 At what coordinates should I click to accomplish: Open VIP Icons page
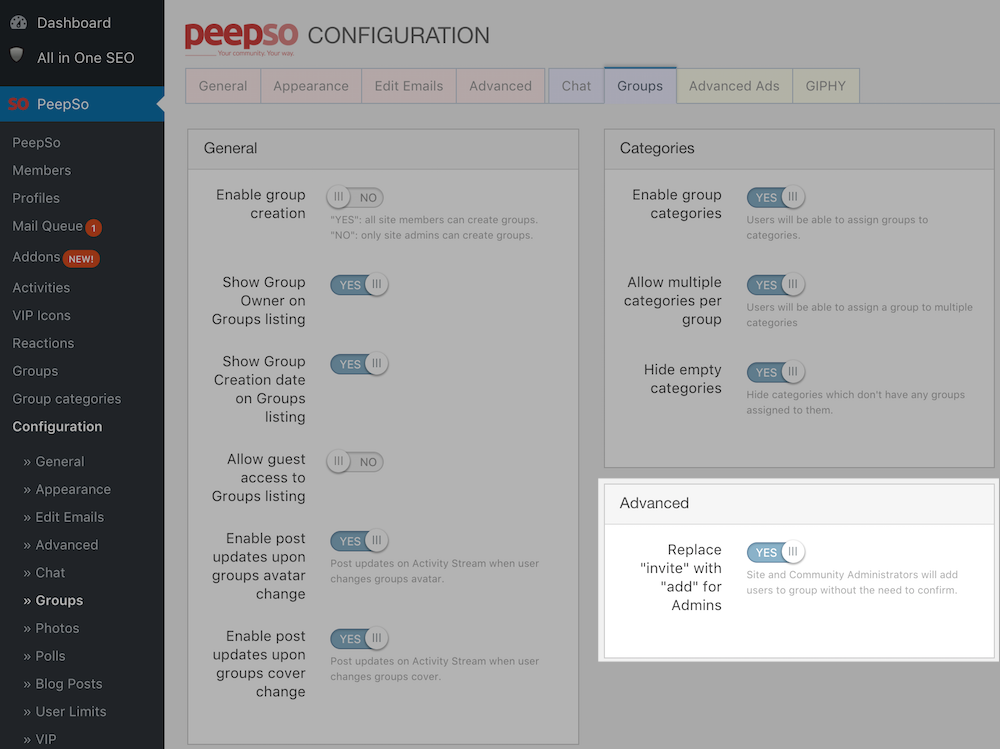click(41, 315)
